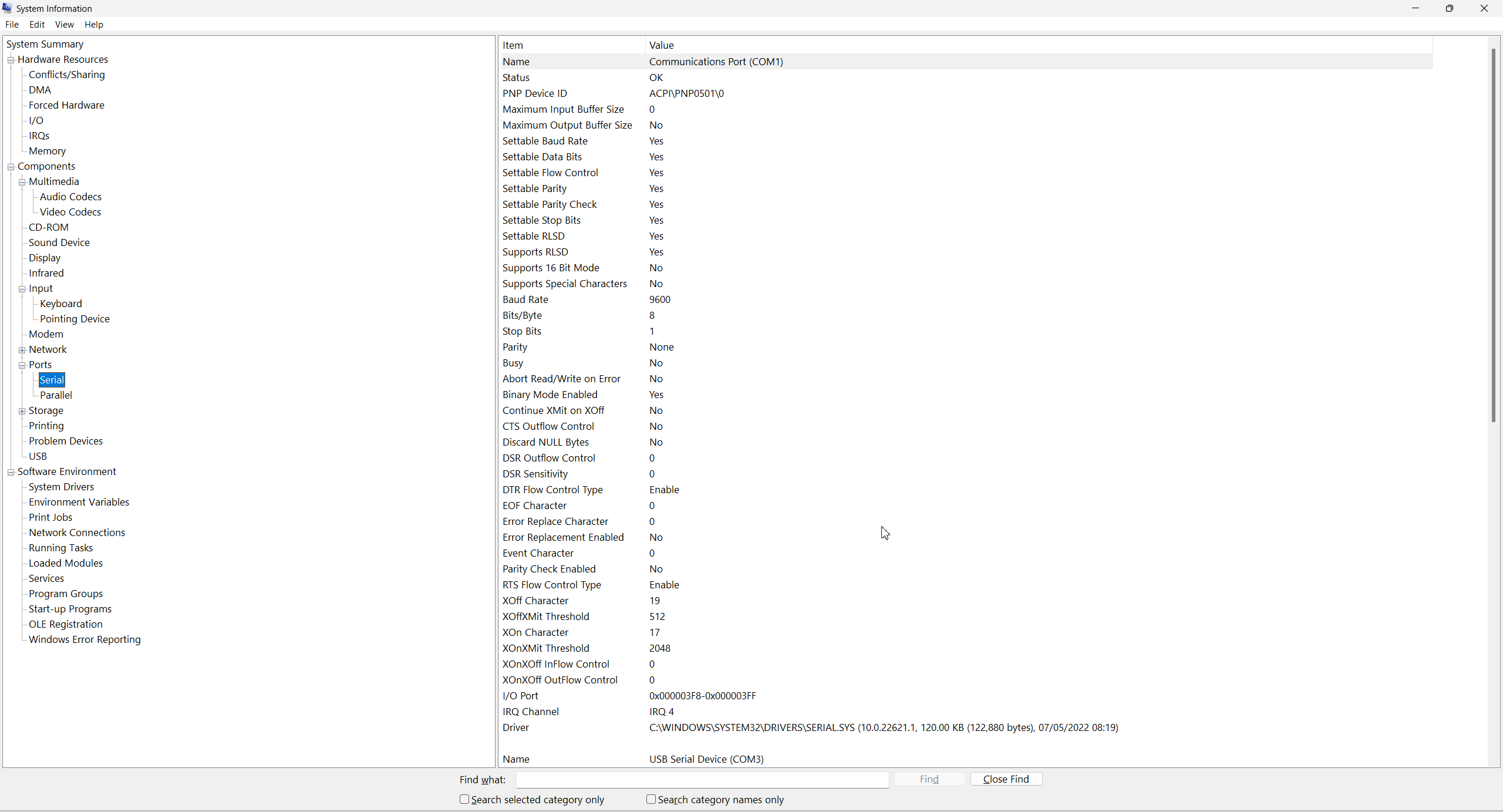The width and height of the screenshot is (1503, 812).
Task: Open the View menu
Action: [x=64, y=25]
